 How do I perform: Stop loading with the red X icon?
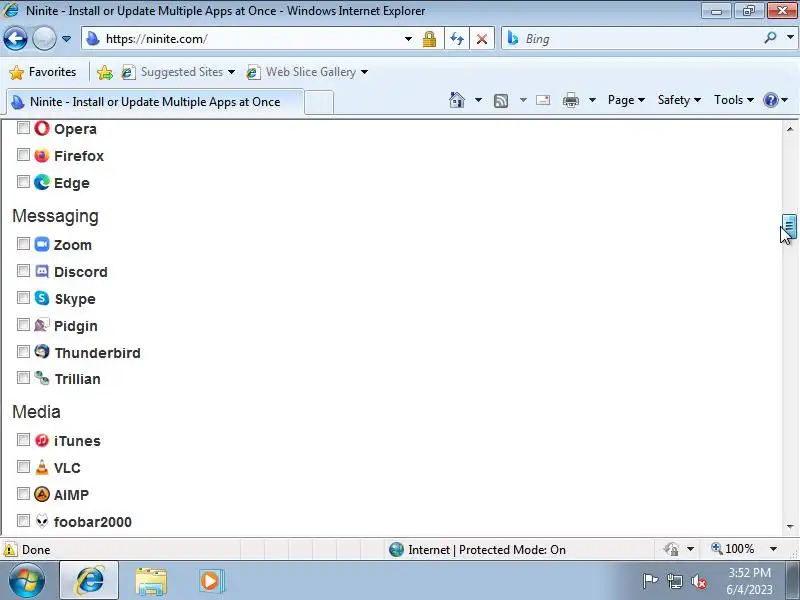pos(482,39)
